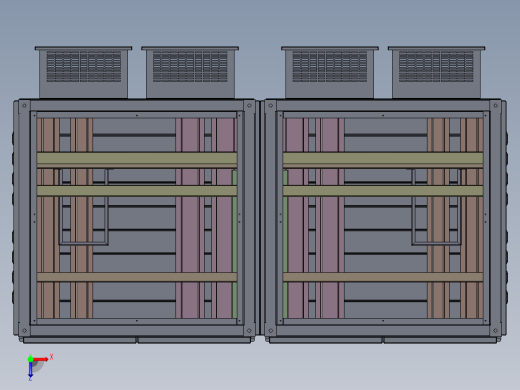Select the second rooftop vent unit from left
The height and width of the screenshot is (390, 520).
point(190,72)
